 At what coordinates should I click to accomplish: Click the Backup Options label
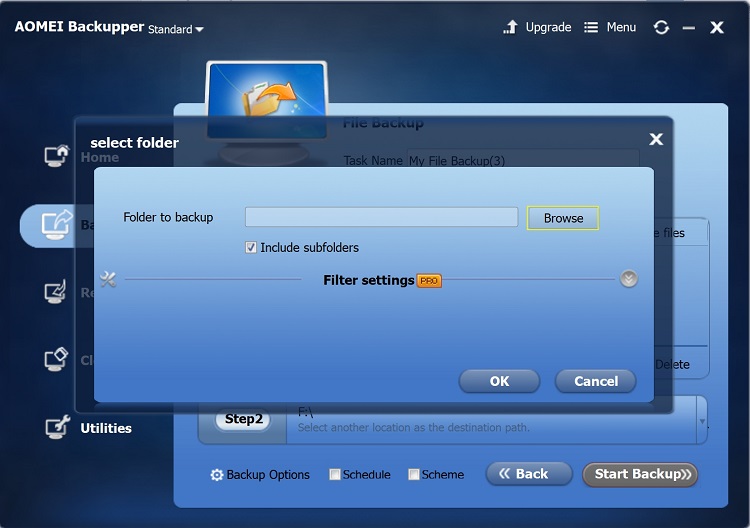268,475
